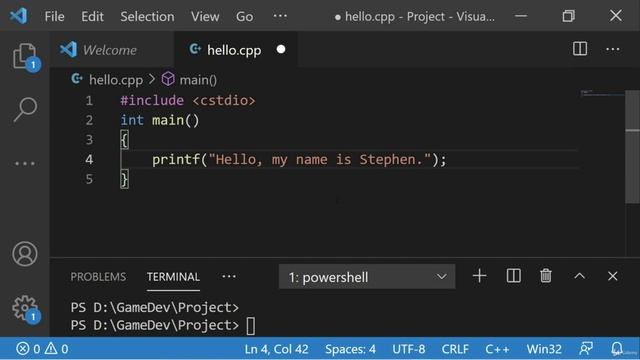Click line number 5 in gutter
This screenshot has width=640, height=360.
pyautogui.click(x=89, y=179)
